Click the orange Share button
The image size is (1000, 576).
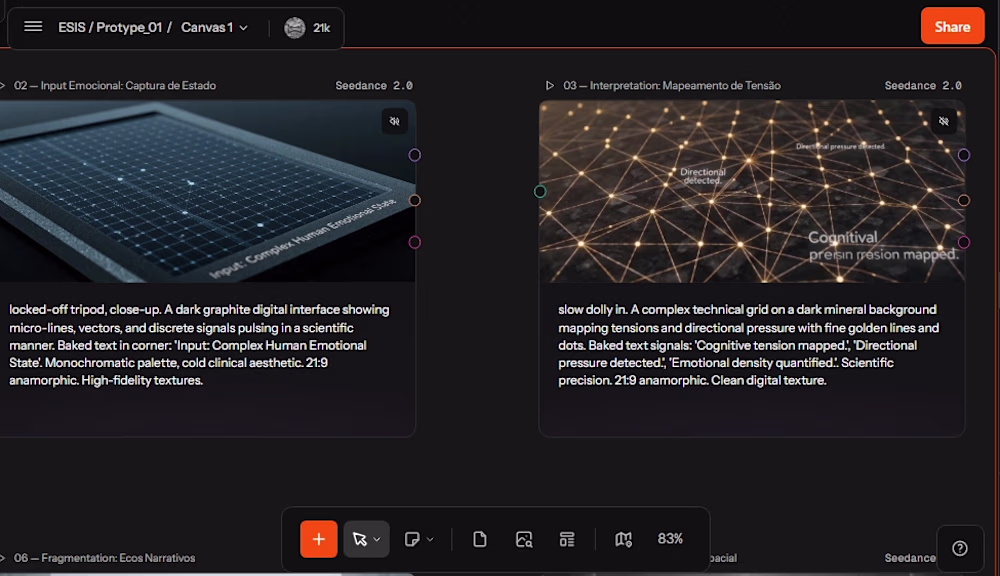[x=952, y=26]
